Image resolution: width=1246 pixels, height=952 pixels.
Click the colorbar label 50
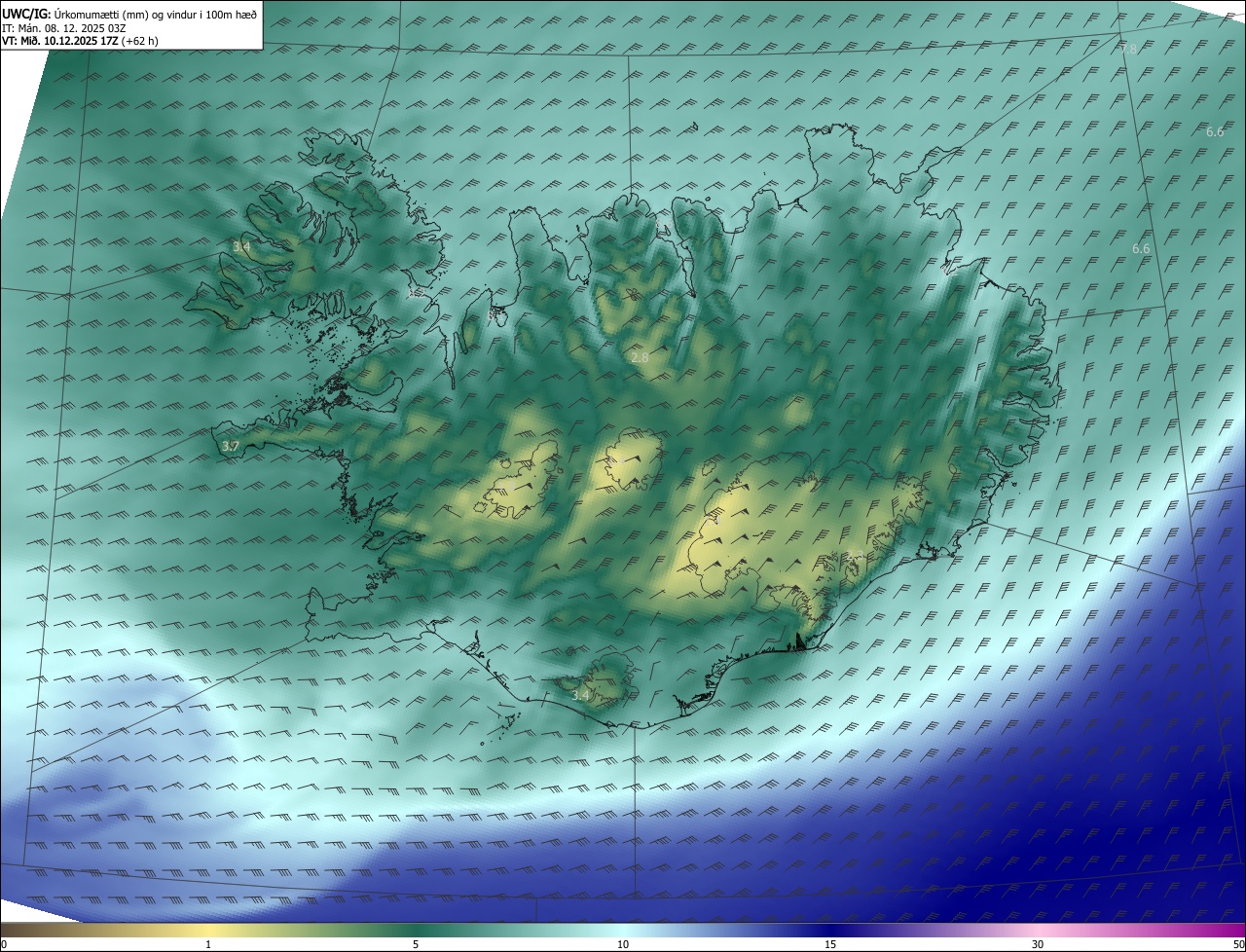click(1238, 944)
